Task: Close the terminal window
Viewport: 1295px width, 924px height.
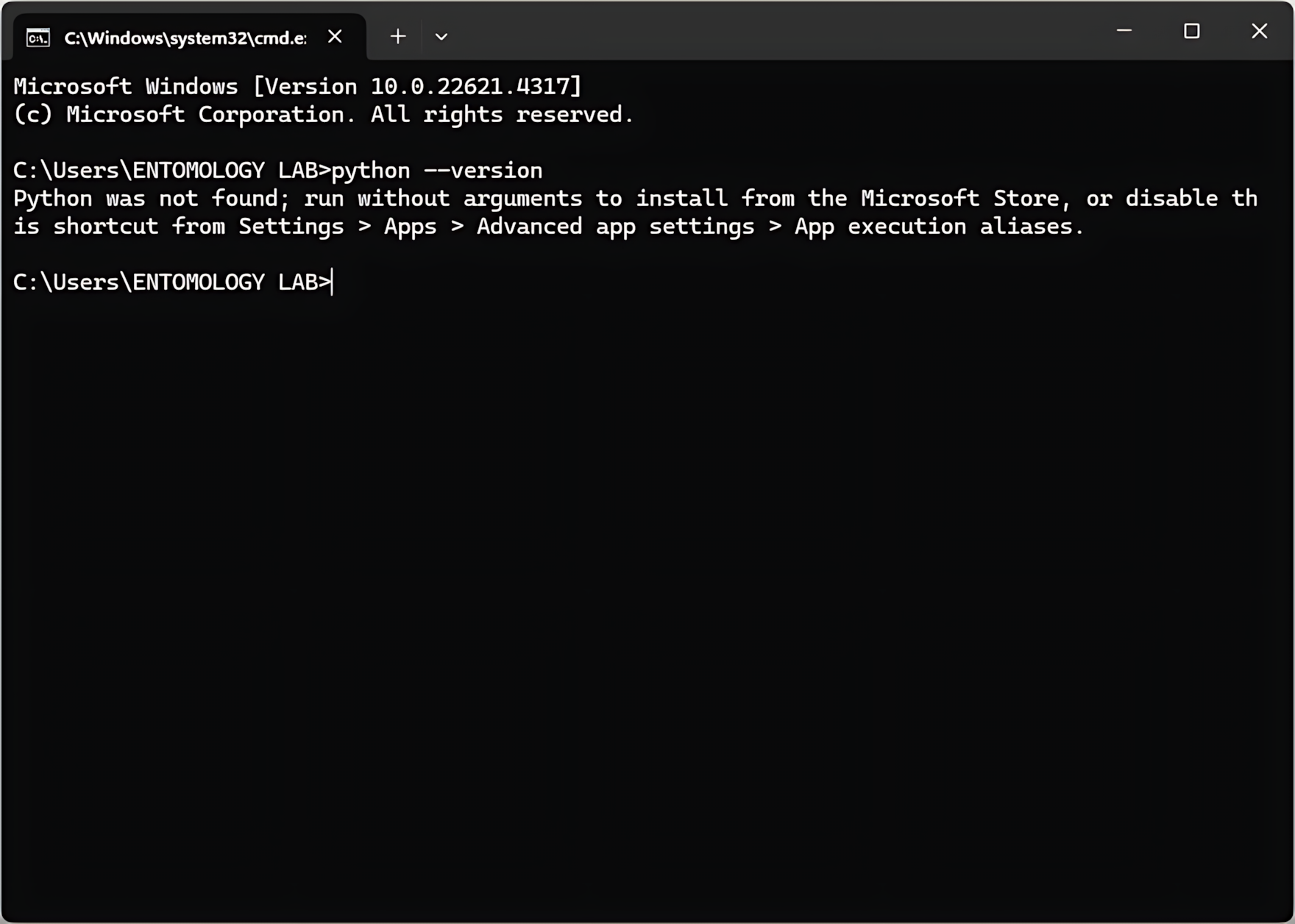Action: [1259, 32]
